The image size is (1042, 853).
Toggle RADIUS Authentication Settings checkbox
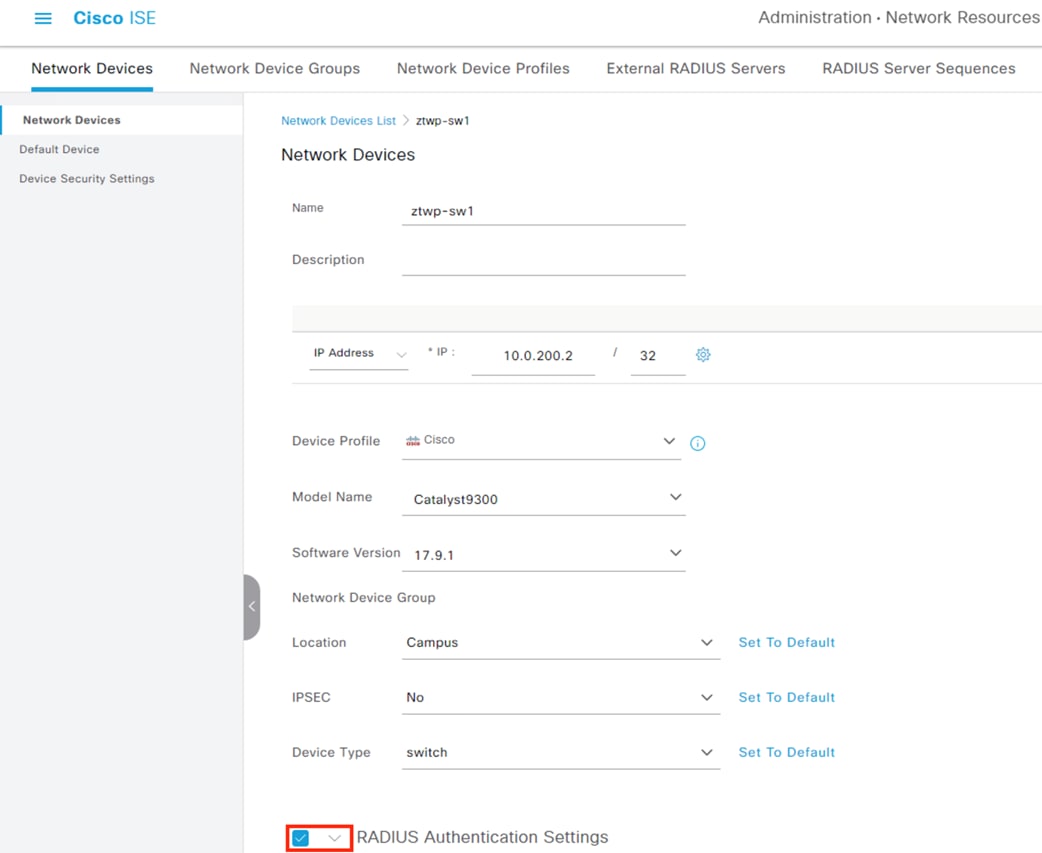click(x=301, y=838)
